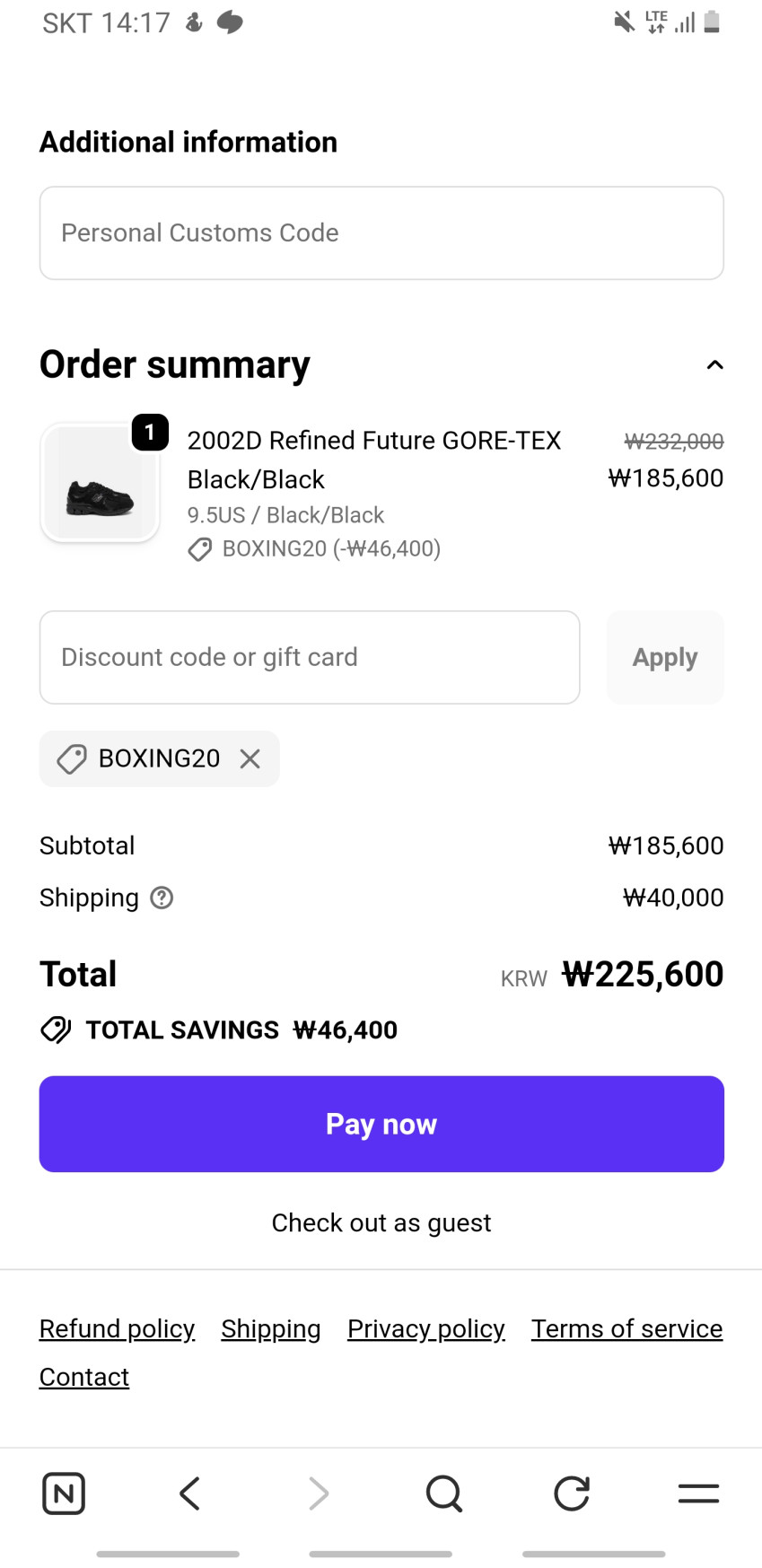Screen dimensions: 762x1568
Task: Focus the Personal Customs Code field
Action: [381, 233]
